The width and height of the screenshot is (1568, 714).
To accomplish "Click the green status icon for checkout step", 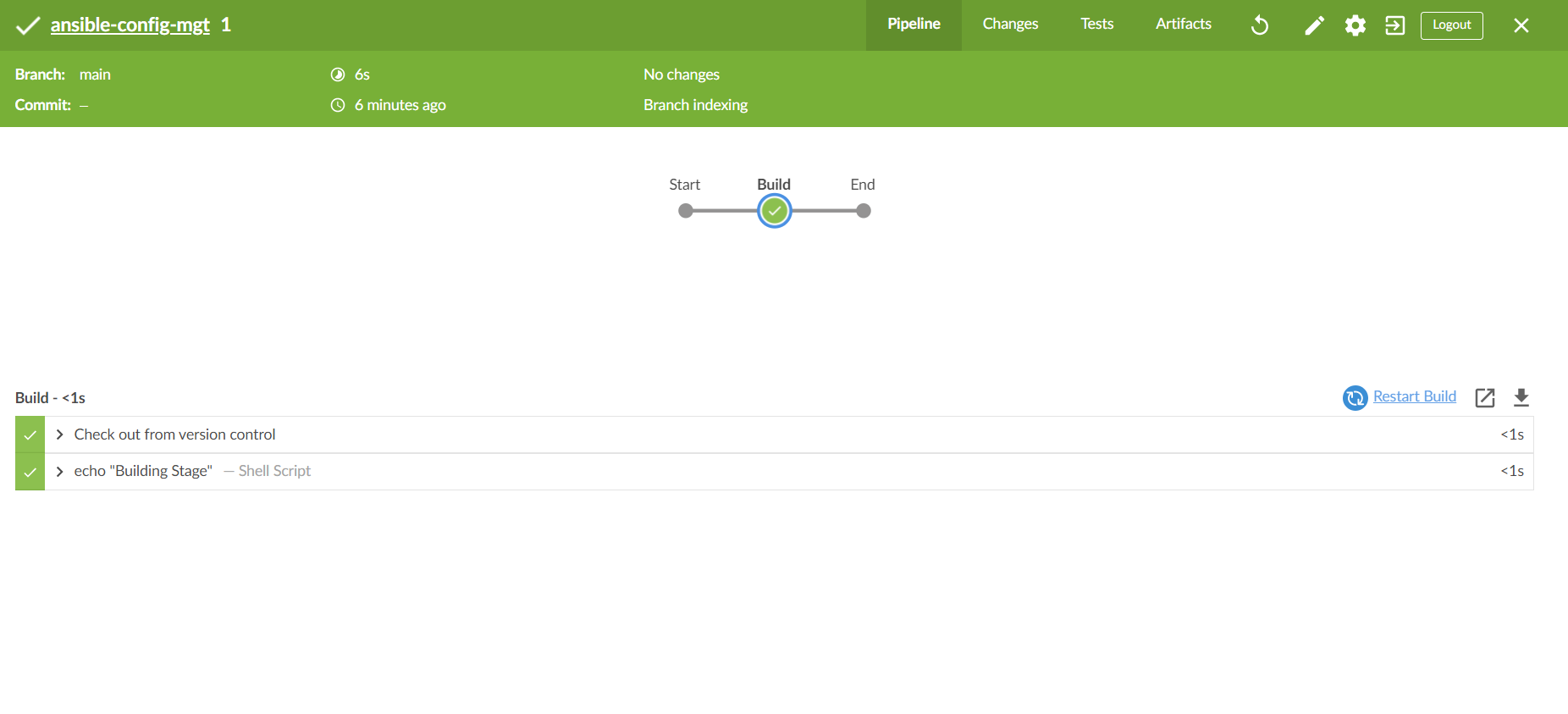I will pos(30,434).
